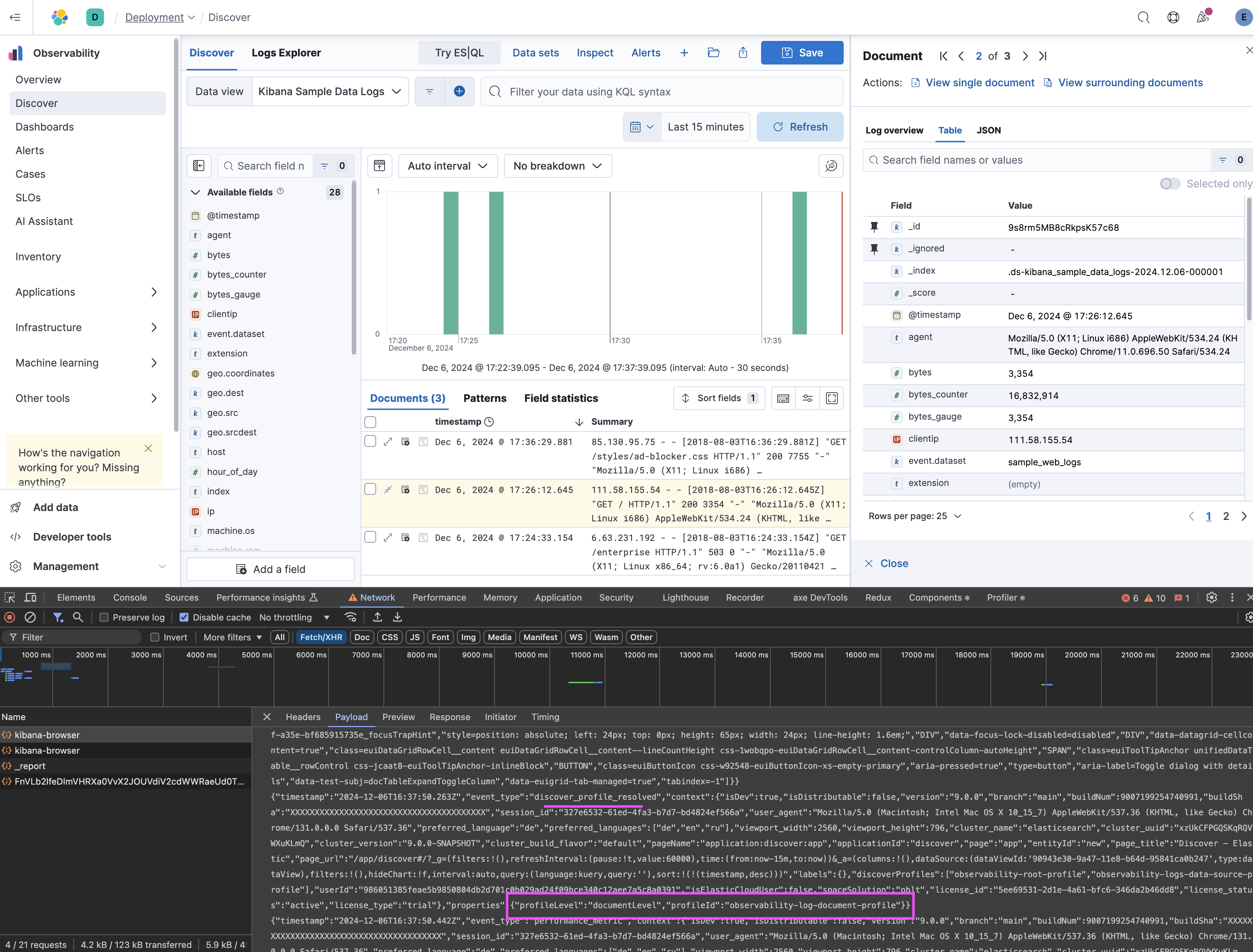The height and width of the screenshot is (952, 1253).
Task: Enable the Preserve log checkbox
Action: (104, 617)
